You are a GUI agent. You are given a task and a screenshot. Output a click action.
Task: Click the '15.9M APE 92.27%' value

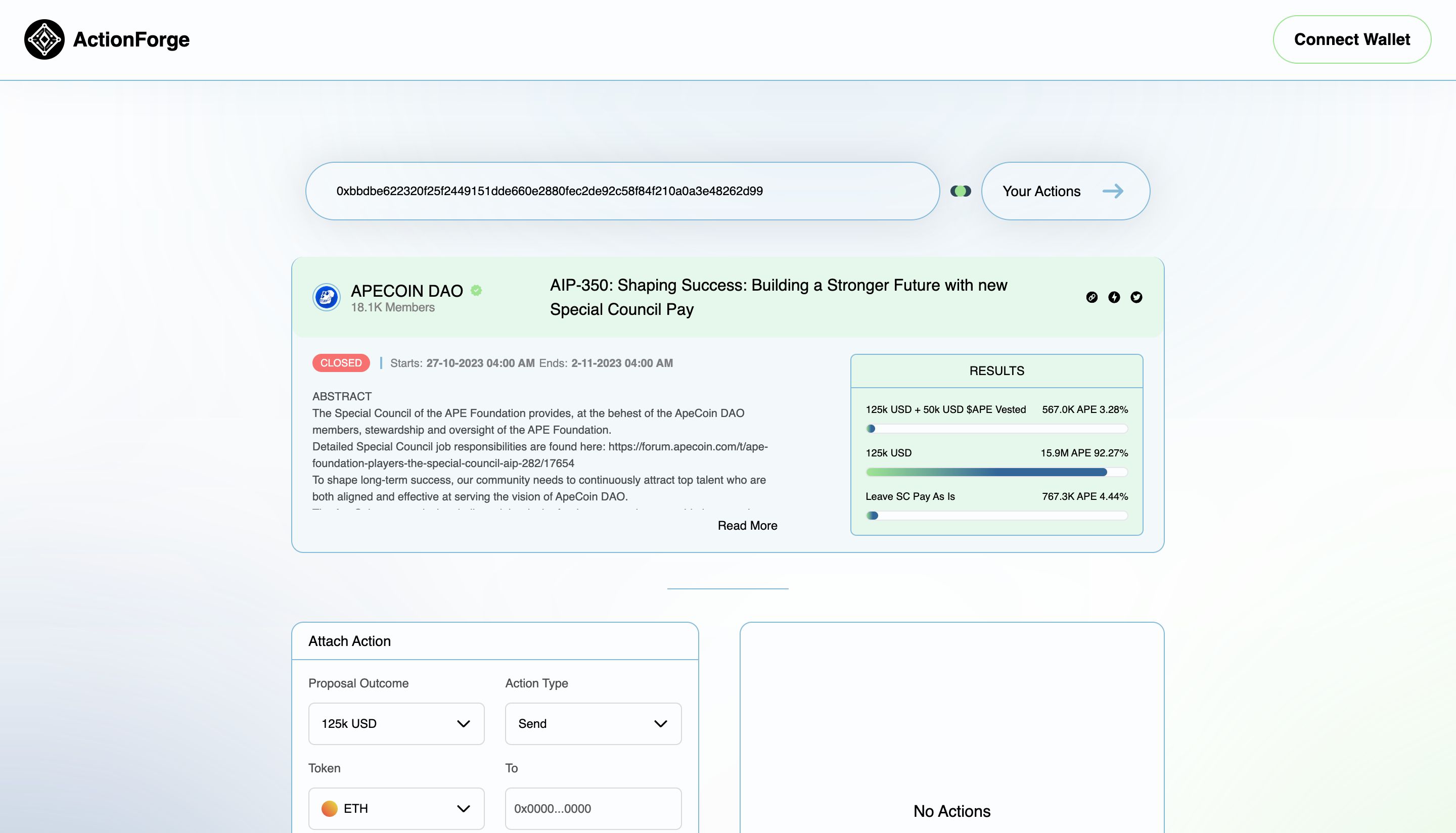coord(1084,452)
